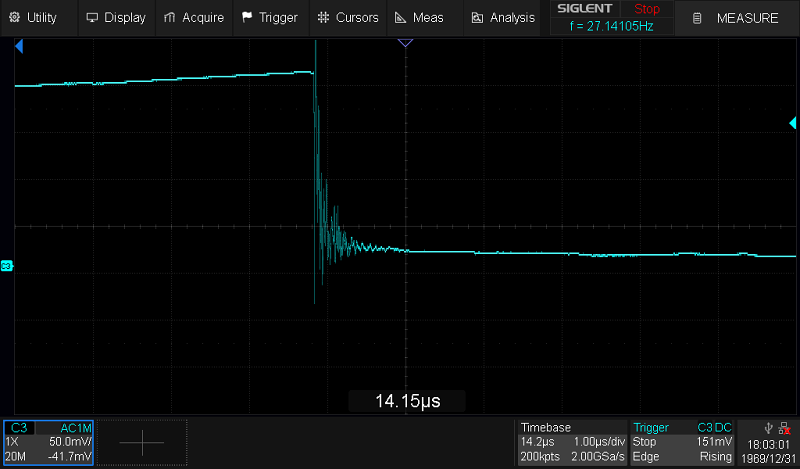Open the Display menu

tap(116, 18)
